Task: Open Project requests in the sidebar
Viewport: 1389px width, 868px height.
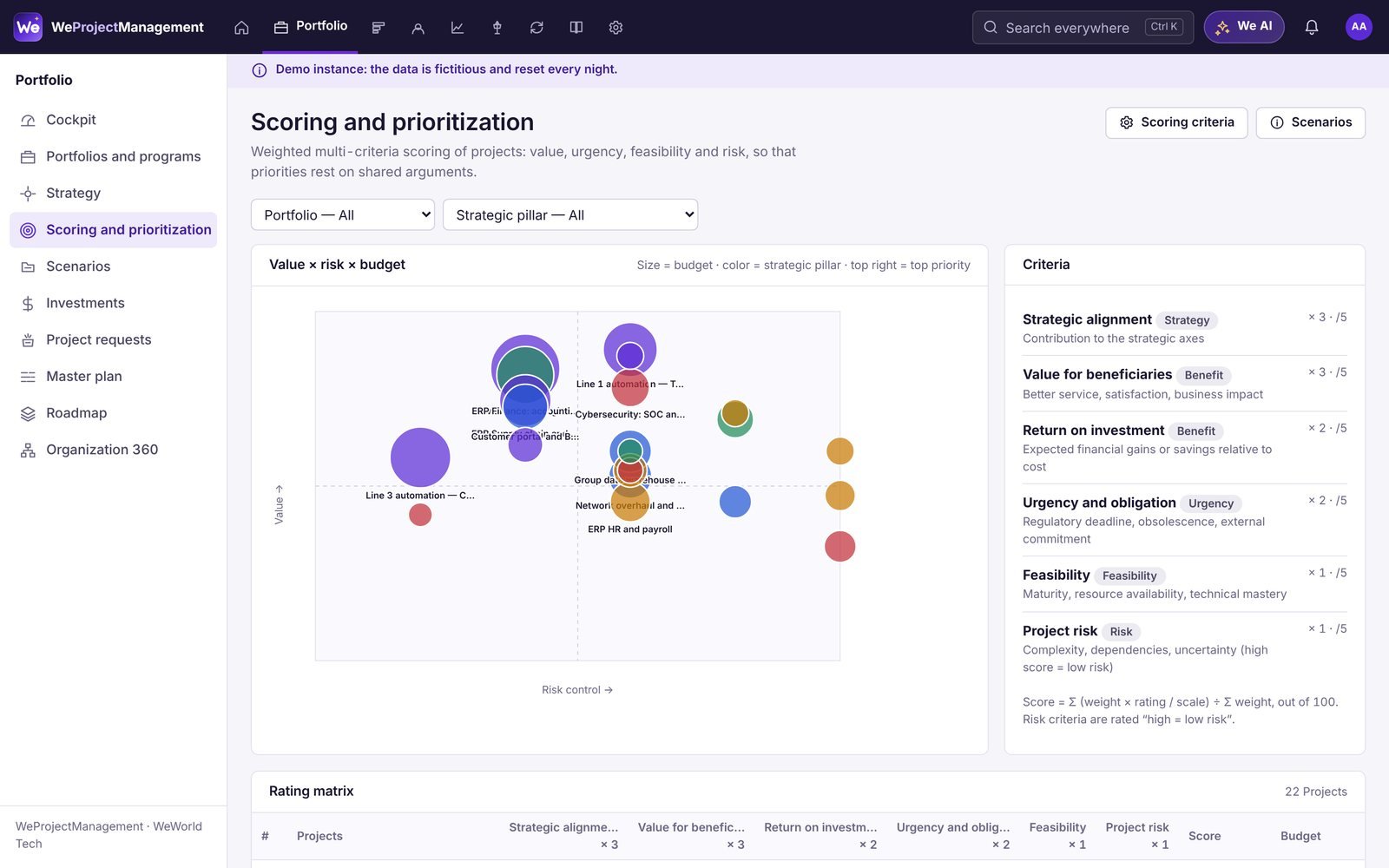Action: pos(113,339)
